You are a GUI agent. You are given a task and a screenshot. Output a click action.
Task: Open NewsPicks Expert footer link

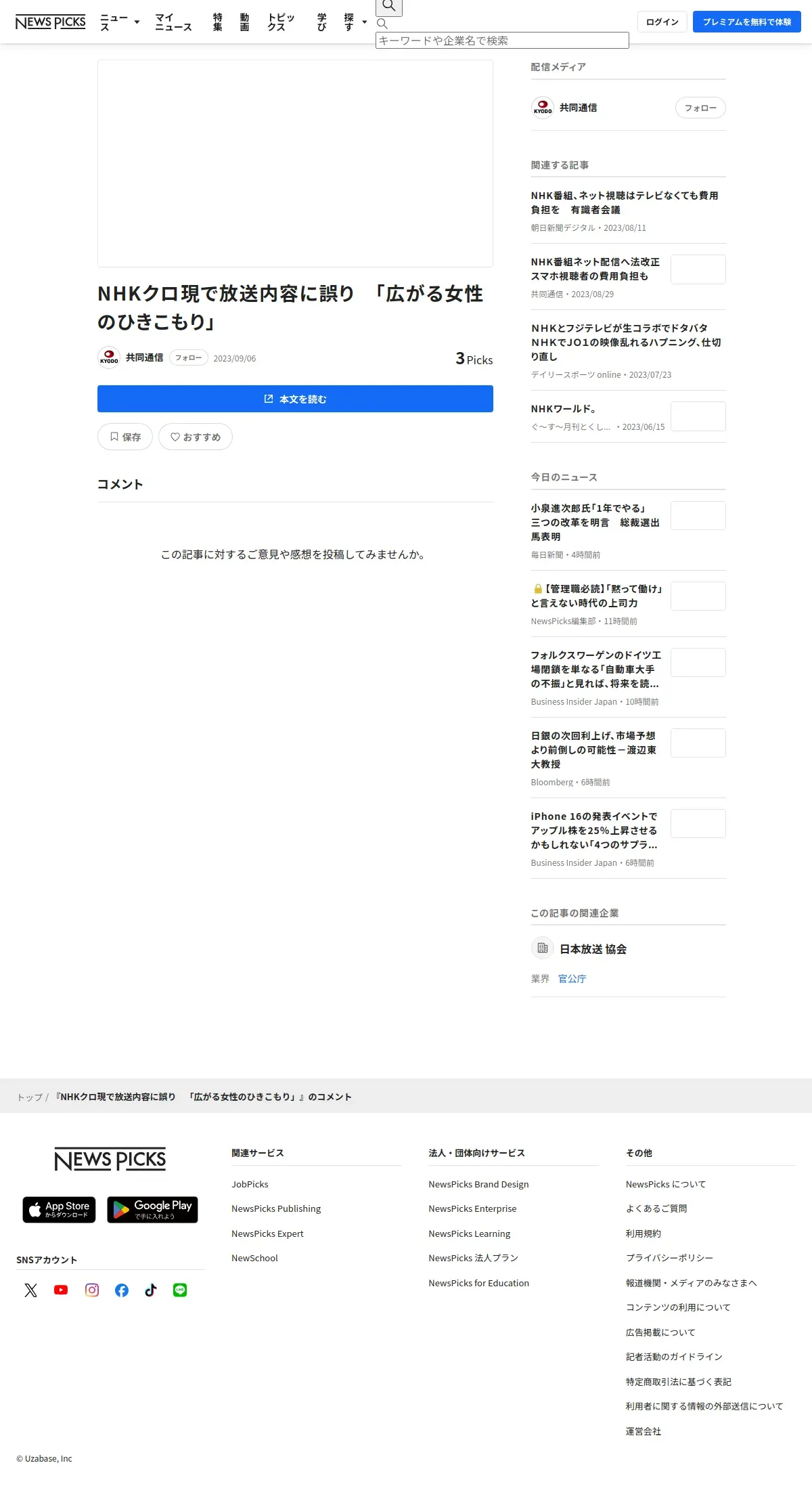[x=267, y=1233]
